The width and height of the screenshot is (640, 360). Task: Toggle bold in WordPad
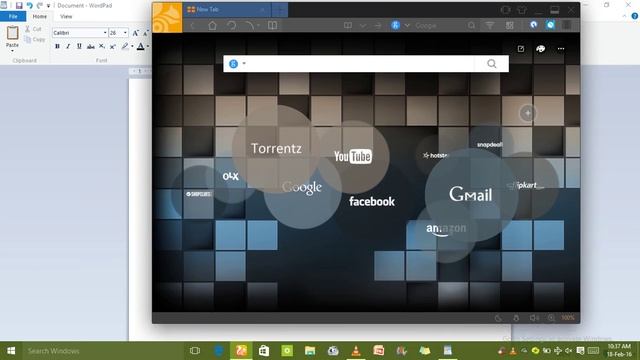coord(57,47)
